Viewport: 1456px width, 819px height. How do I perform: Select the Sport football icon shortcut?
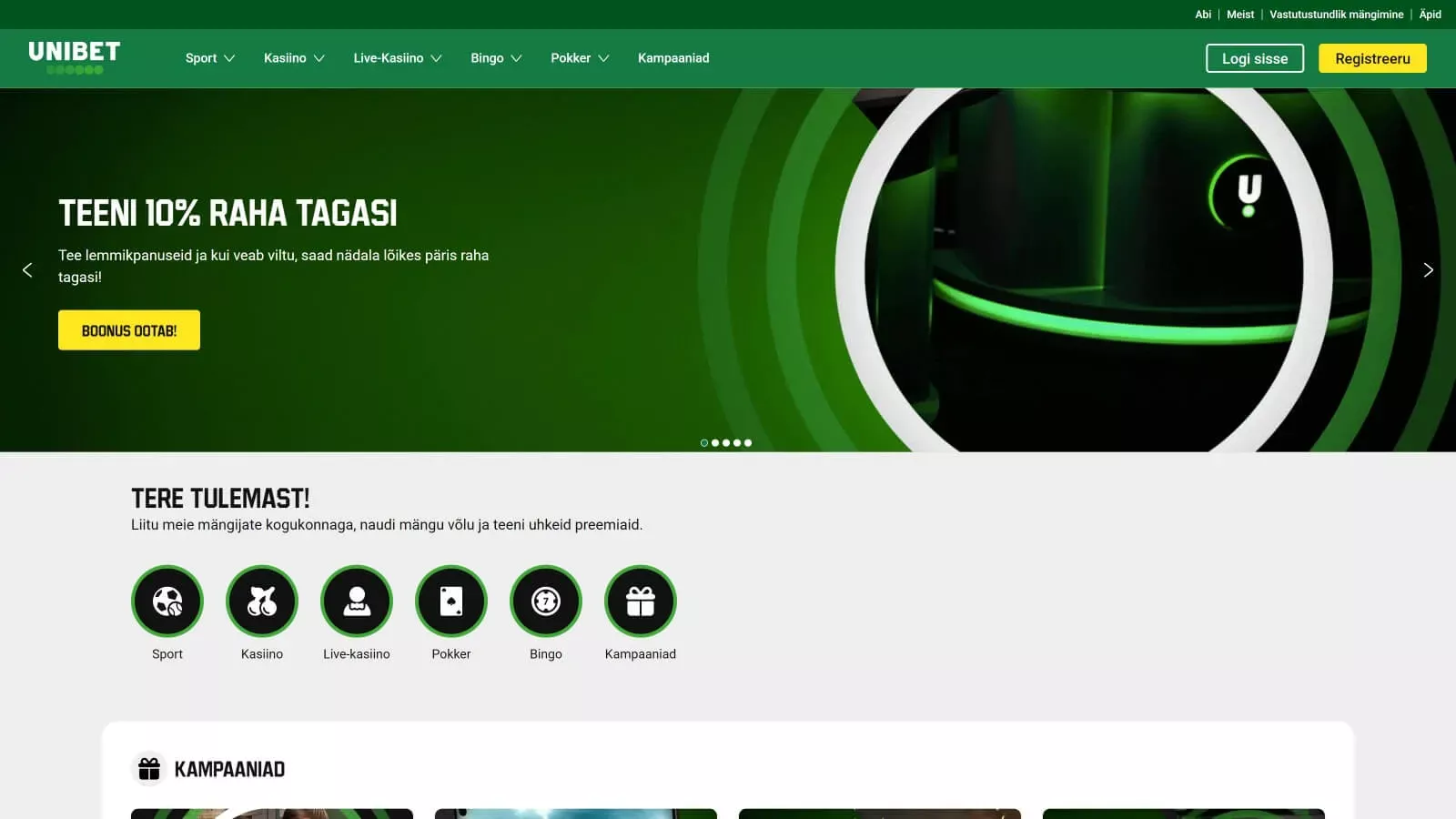(167, 602)
